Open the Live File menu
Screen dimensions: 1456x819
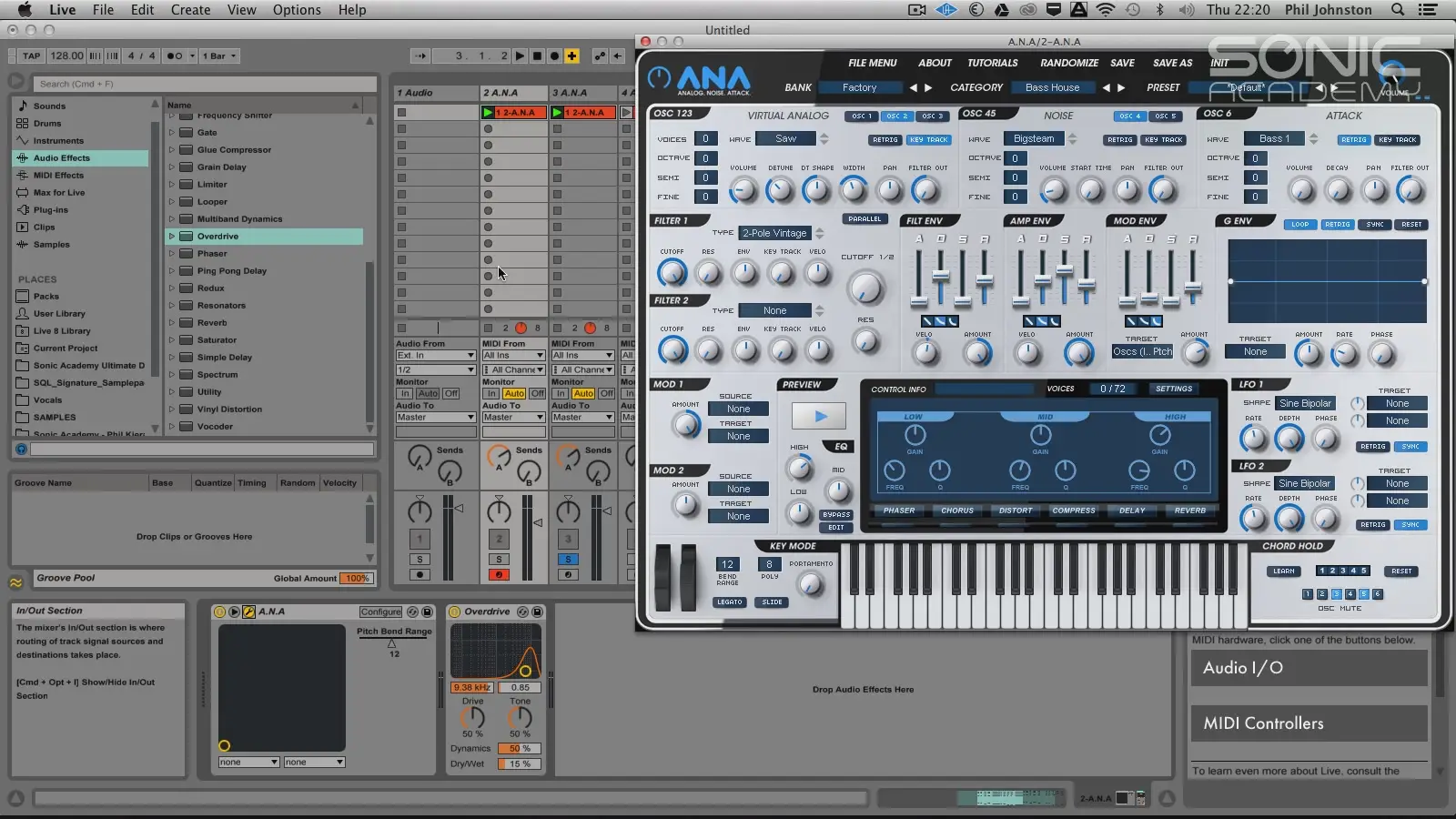click(103, 10)
